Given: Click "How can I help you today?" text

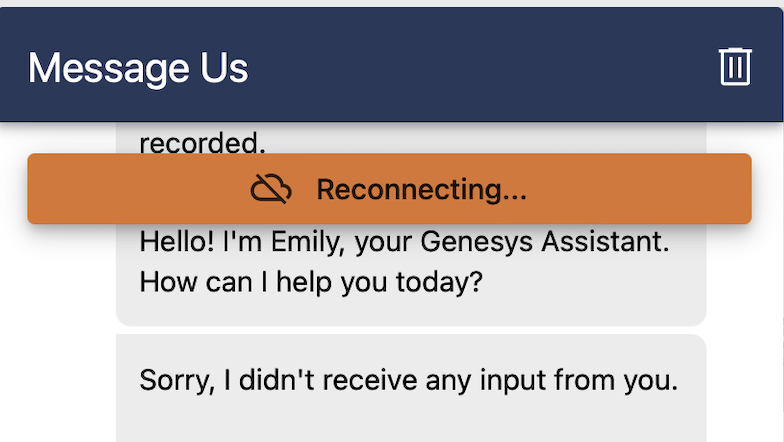Looking at the screenshot, I should coord(311,282).
